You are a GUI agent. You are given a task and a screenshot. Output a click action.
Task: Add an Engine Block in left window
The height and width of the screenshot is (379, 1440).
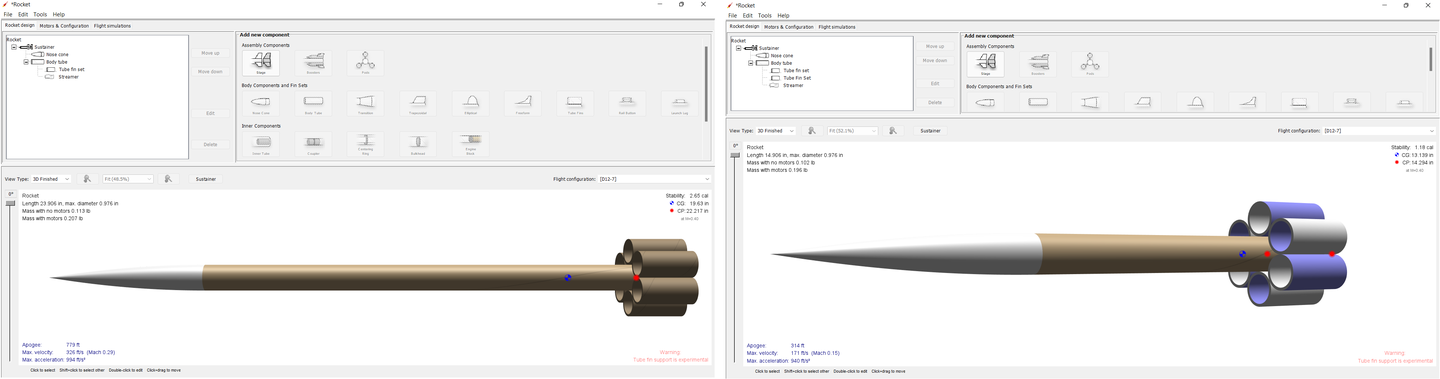pos(471,144)
